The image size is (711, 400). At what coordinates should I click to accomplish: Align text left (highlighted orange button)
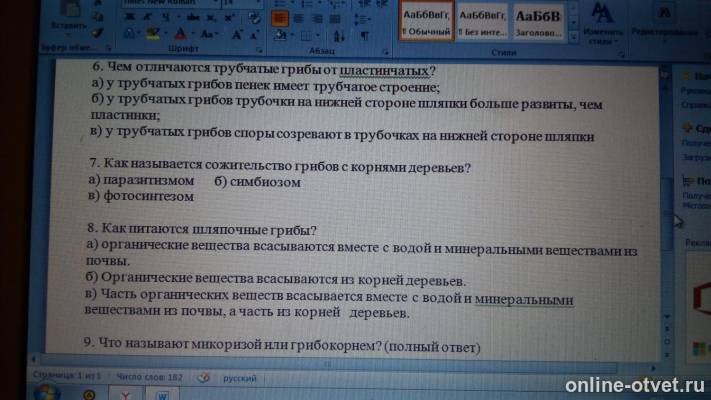[279, 18]
